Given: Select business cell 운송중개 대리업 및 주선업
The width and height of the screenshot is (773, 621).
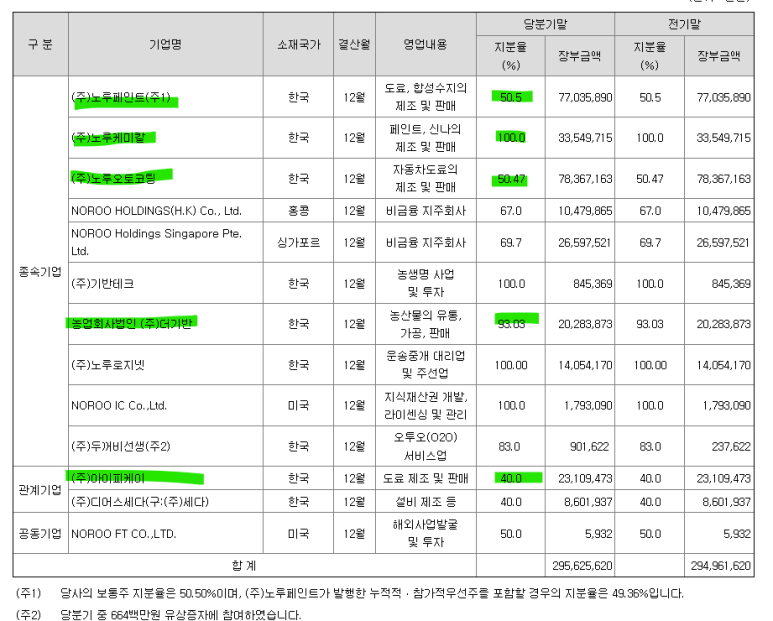Looking at the screenshot, I should (425, 365).
